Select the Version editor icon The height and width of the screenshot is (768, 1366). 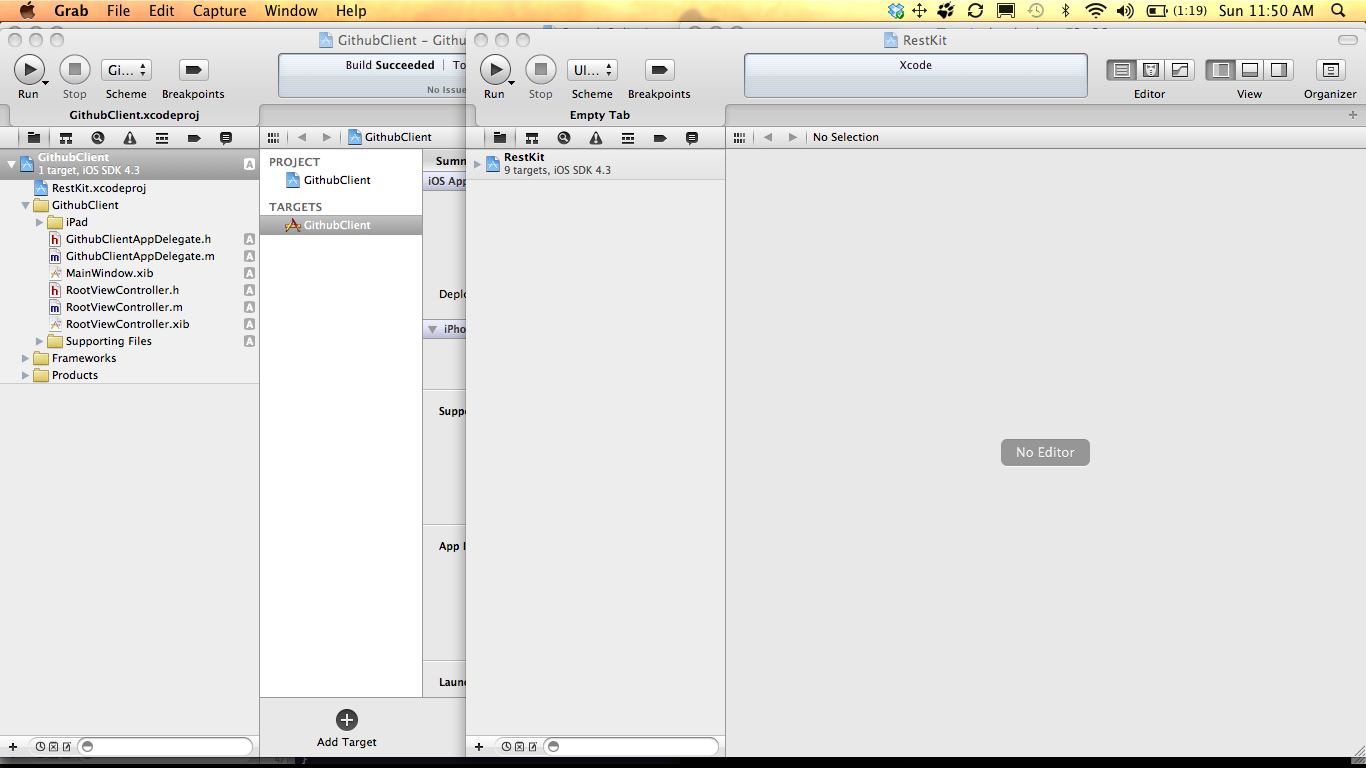pyautogui.click(x=1179, y=70)
